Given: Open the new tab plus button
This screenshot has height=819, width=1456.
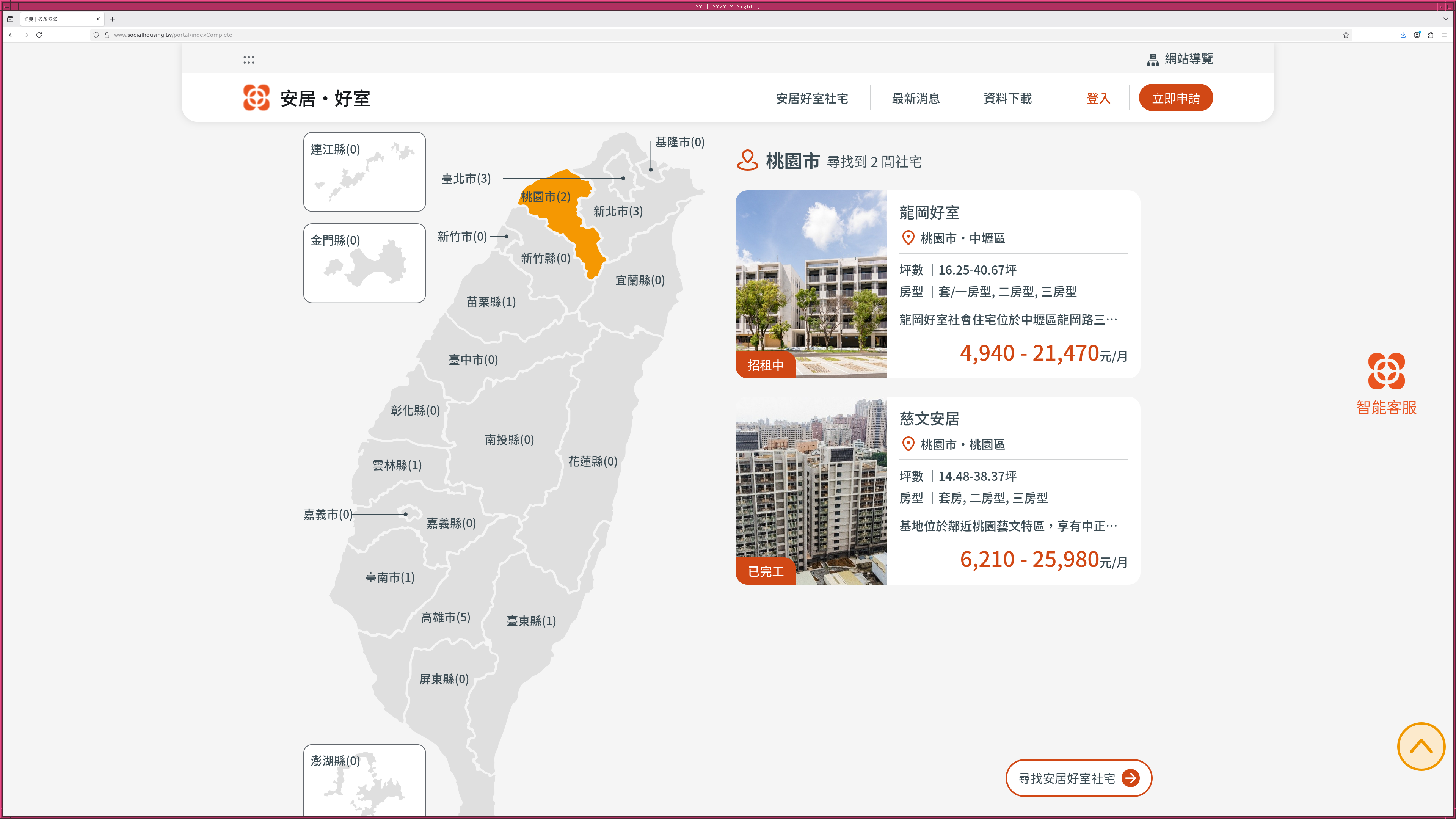Looking at the screenshot, I should pos(113,19).
